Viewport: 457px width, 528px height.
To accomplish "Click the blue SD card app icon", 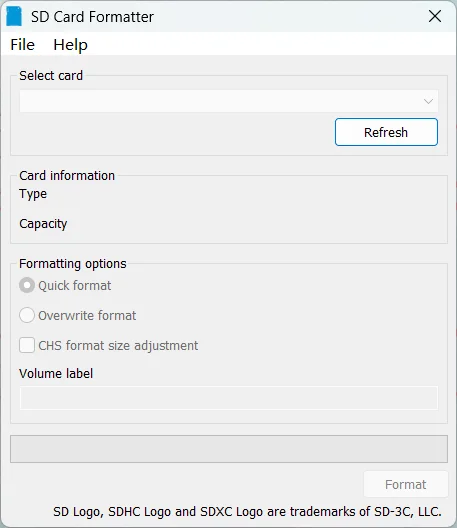I will click(x=14, y=16).
